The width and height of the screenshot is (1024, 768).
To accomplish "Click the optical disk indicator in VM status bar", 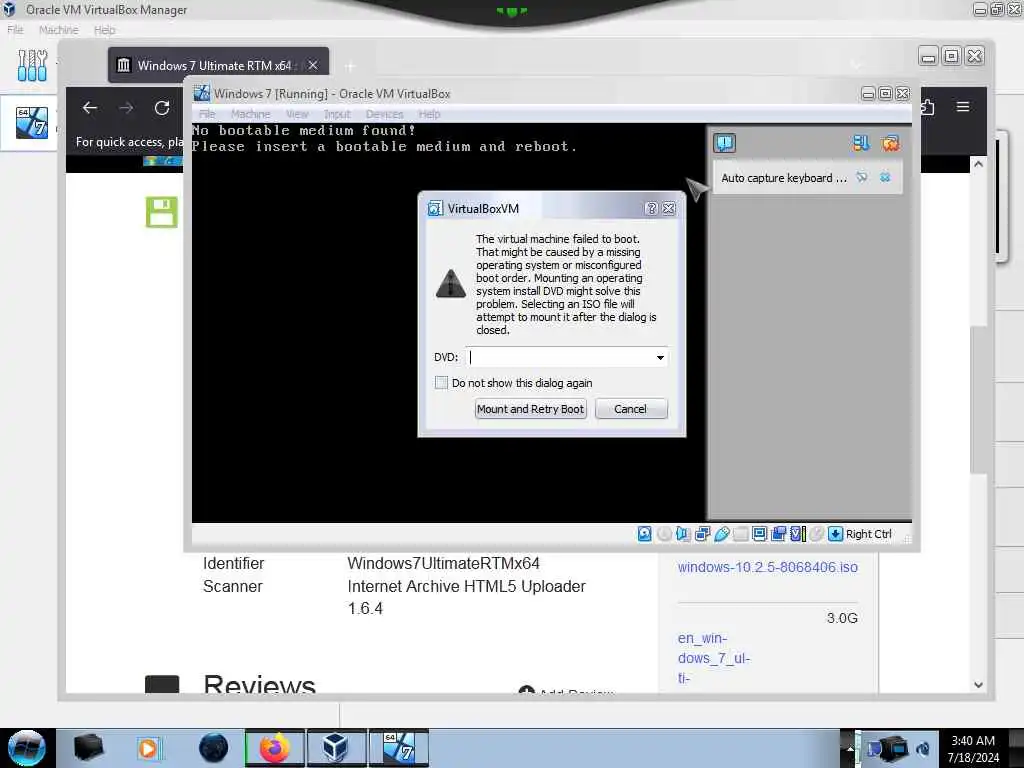I will pos(664,534).
